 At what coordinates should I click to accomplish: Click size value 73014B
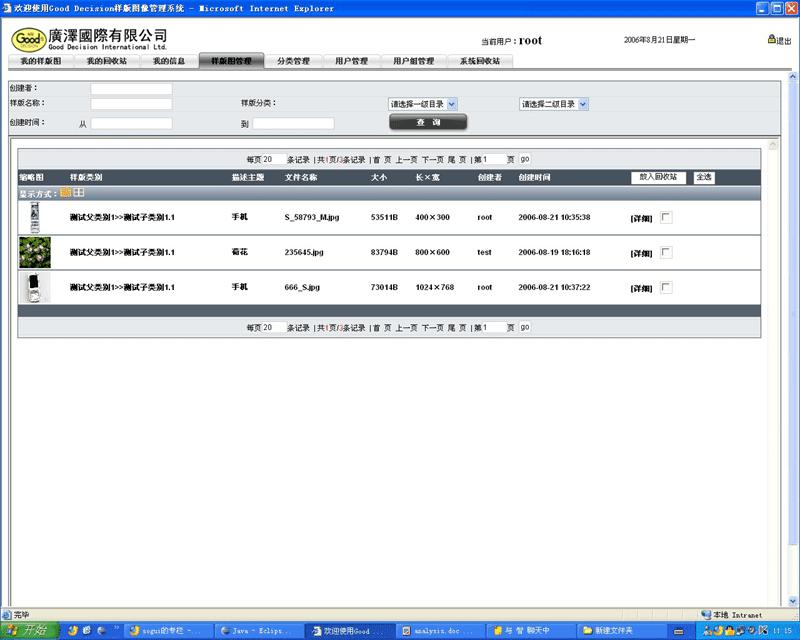tap(384, 287)
